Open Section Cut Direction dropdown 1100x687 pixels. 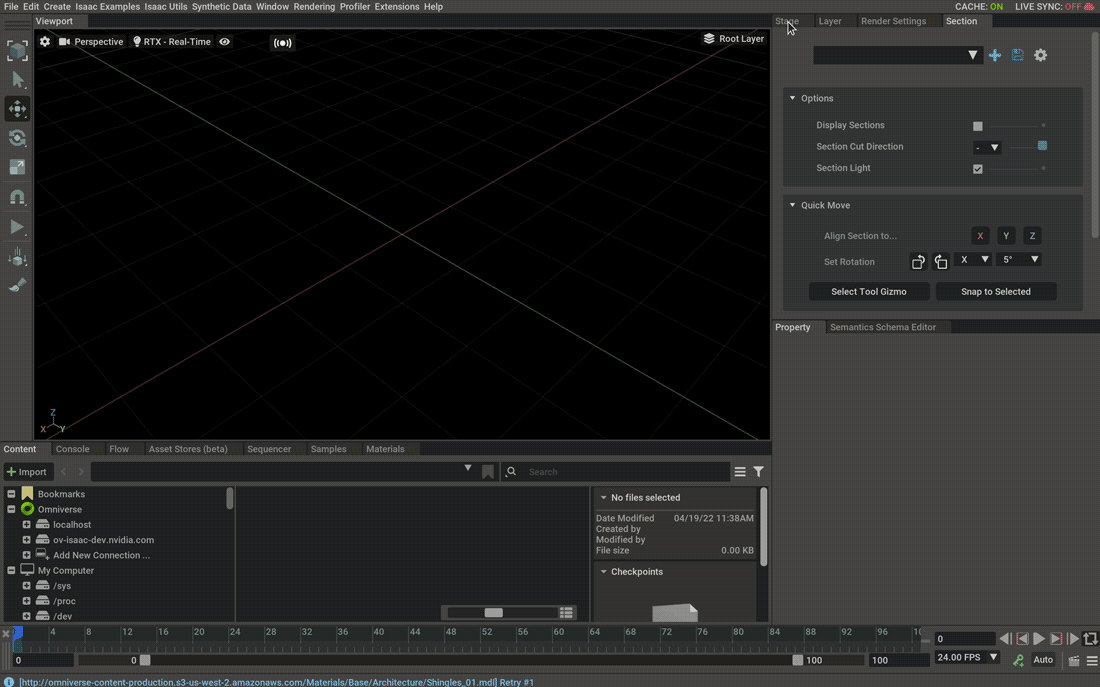click(x=986, y=147)
